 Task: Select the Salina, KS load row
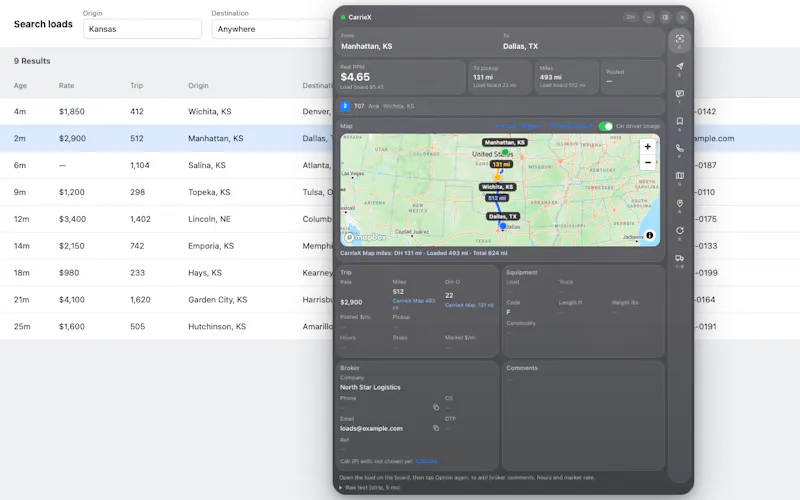[166, 165]
